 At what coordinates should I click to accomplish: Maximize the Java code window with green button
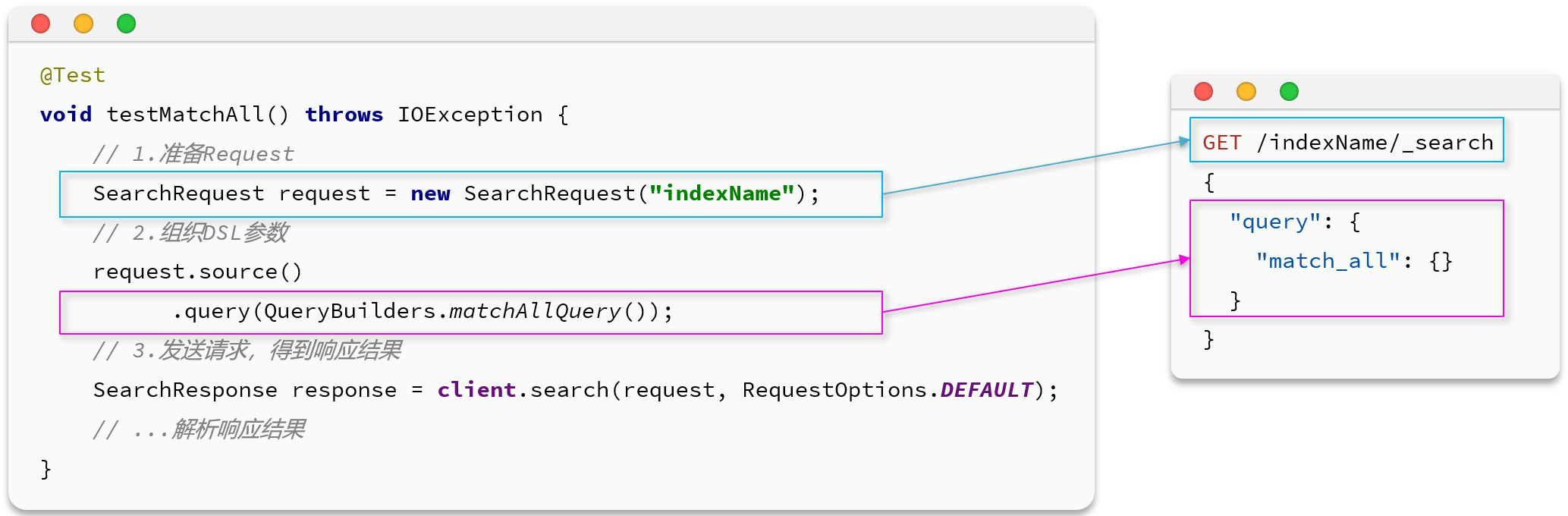[126, 24]
